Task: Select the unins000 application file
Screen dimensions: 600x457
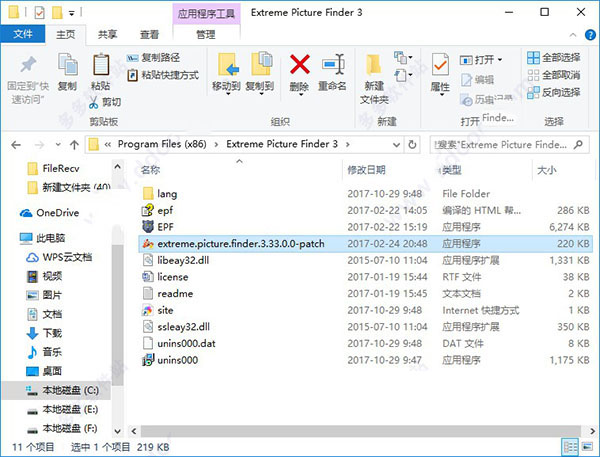Action: click(365, 360)
